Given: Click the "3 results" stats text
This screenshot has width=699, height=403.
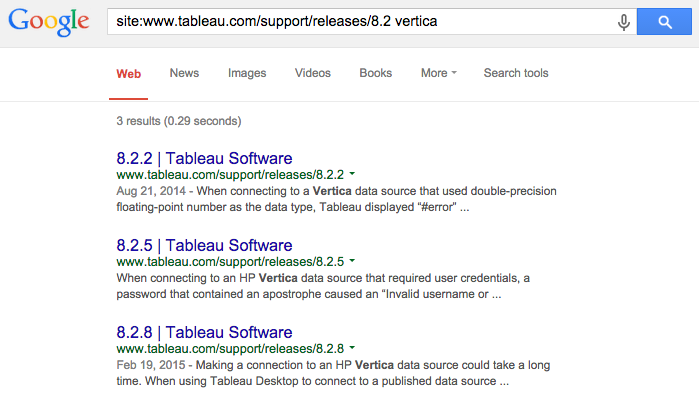Looking at the screenshot, I should pos(178,122).
